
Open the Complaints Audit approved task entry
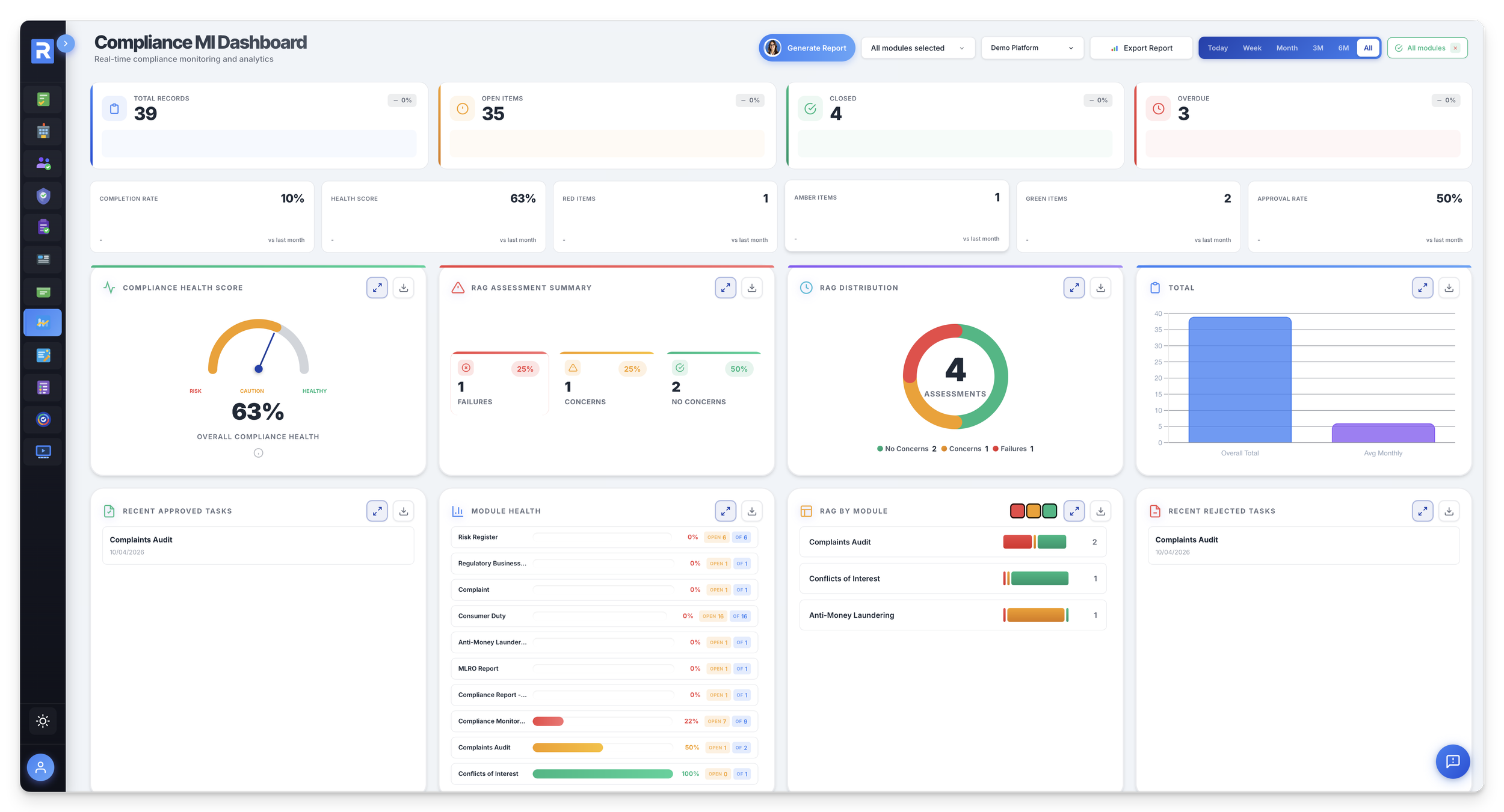point(258,545)
